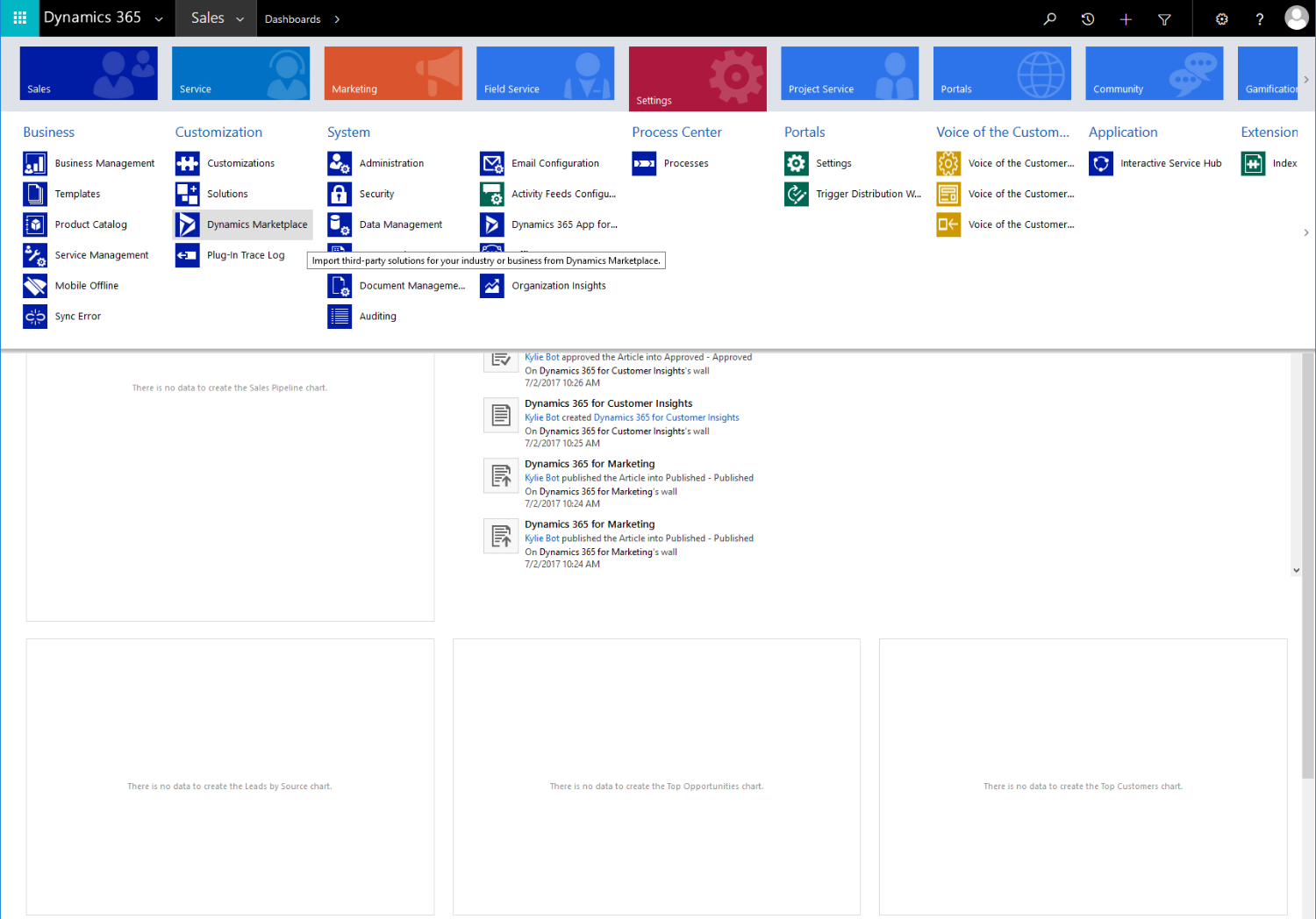Click the Organization Insights icon
Image resolution: width=1316 pixels, height=919 pixels.
click(x=492, y=286)
